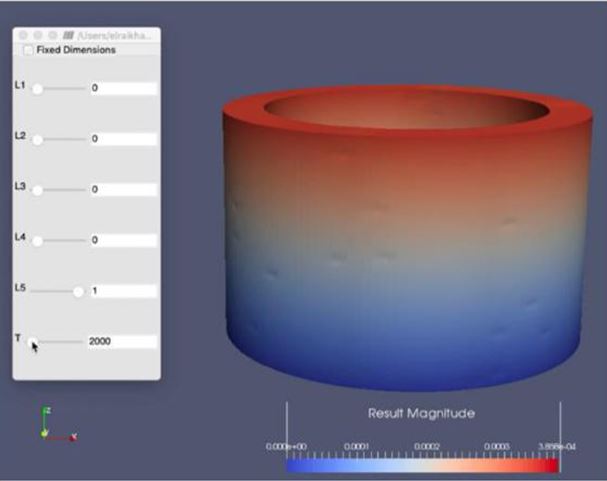Click the 0.0002 legend tick label
The image size is (607, 481).
[427, 447]
